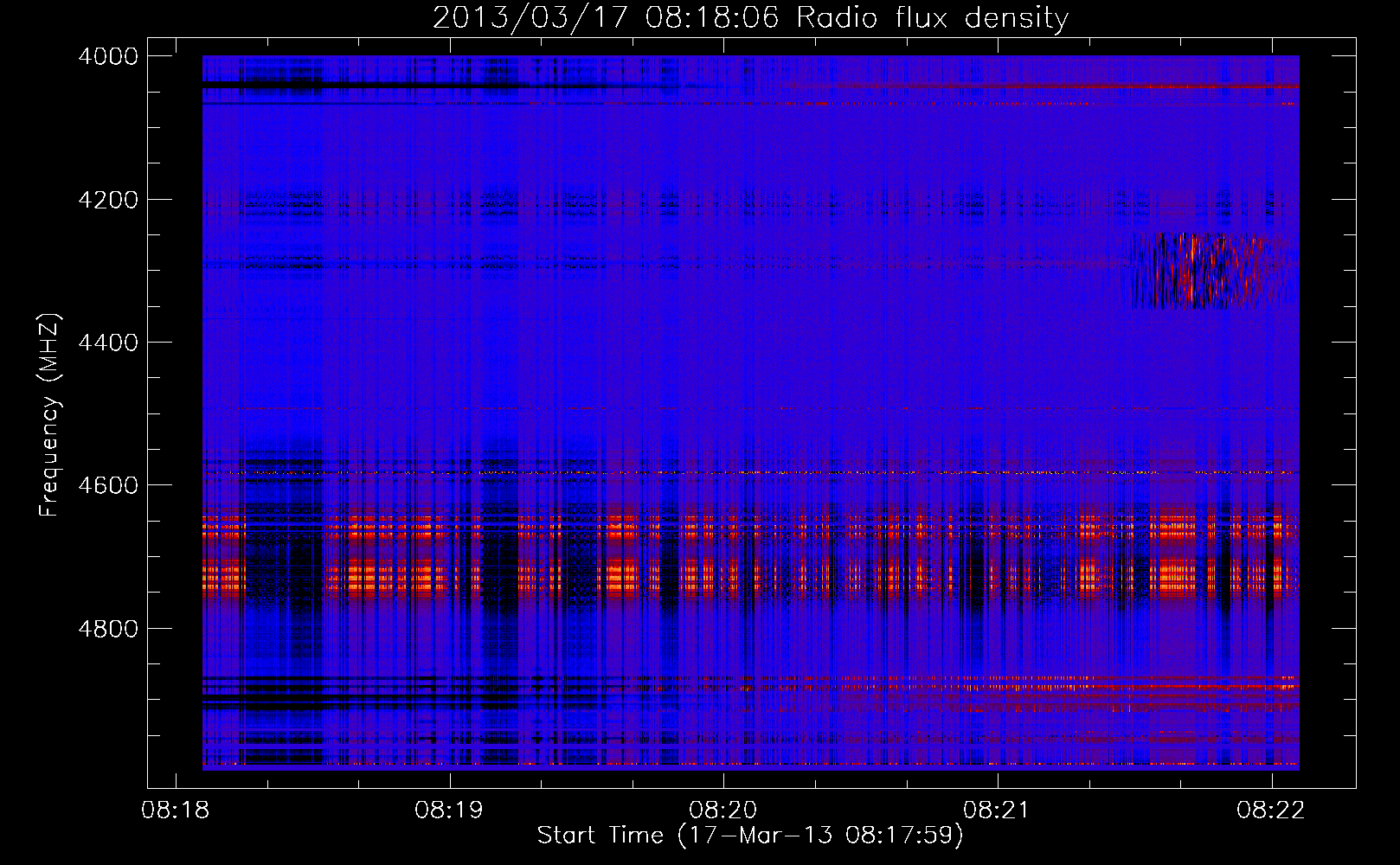Click the 4800 frequency axis label
Screen dimensions: 1400x865
(x=108, y=629)
